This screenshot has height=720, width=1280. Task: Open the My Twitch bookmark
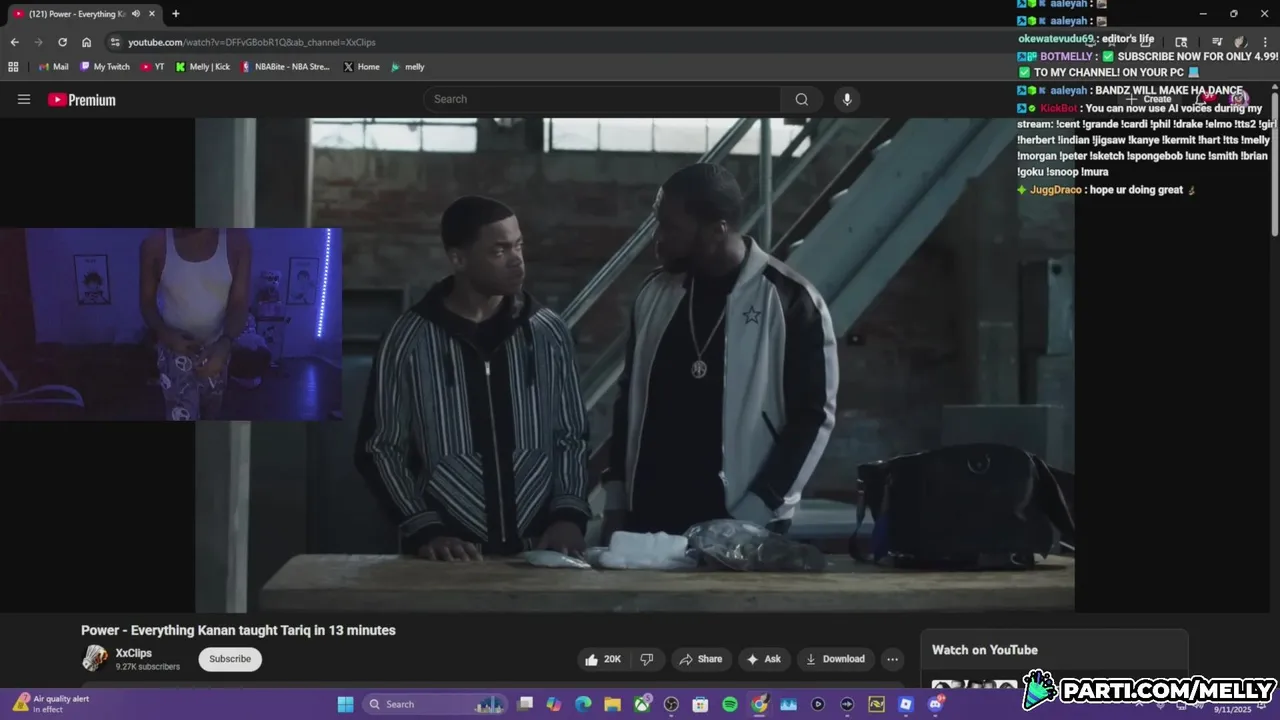(x=105, y=67)
